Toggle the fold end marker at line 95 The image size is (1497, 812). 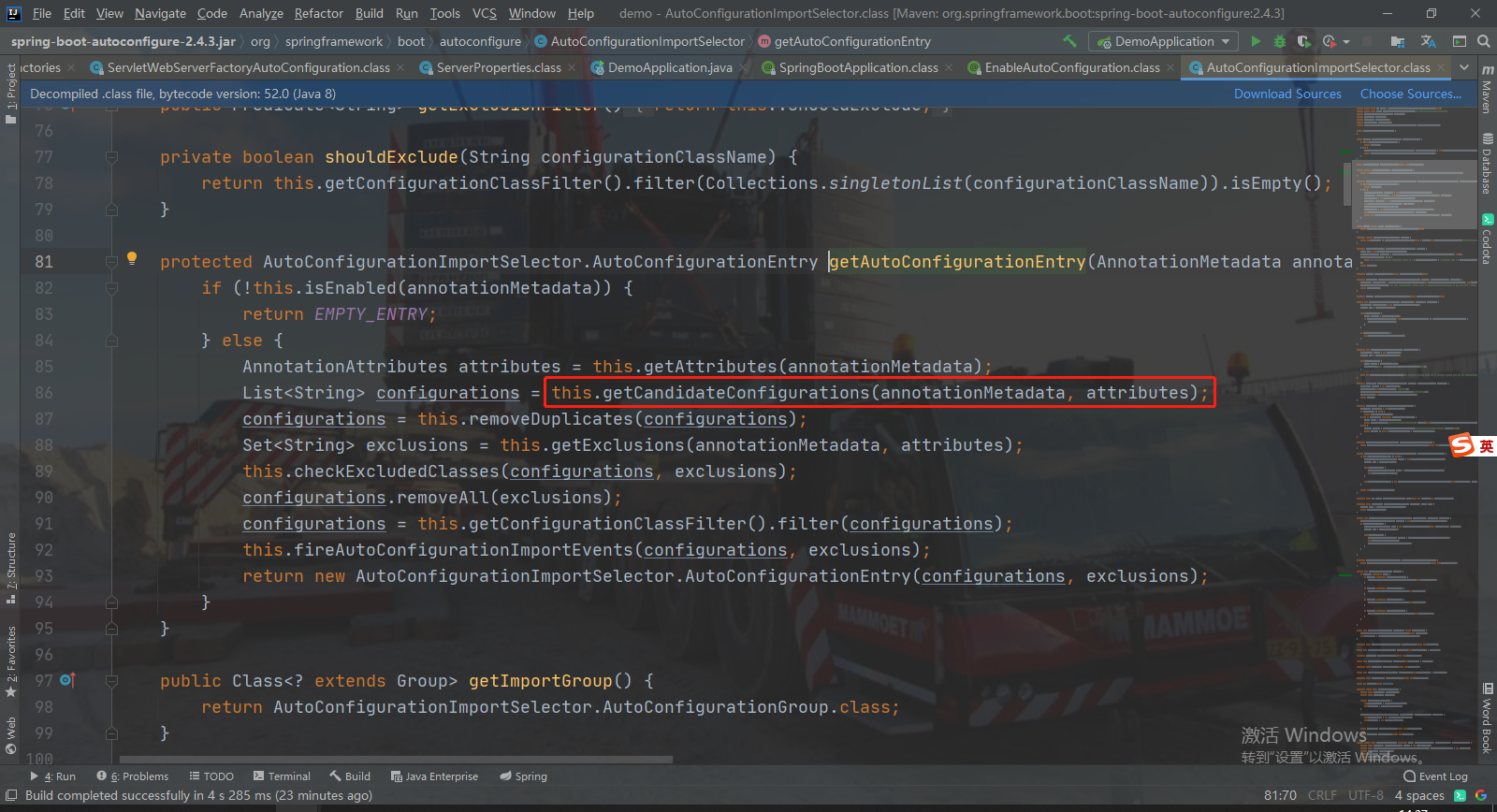tap(111, 629)
